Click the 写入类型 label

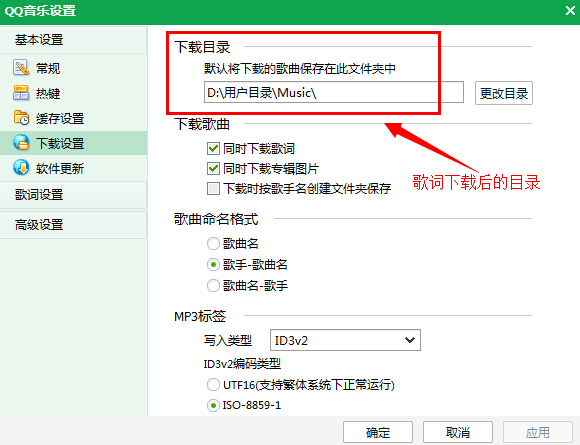tap(227, 340)
